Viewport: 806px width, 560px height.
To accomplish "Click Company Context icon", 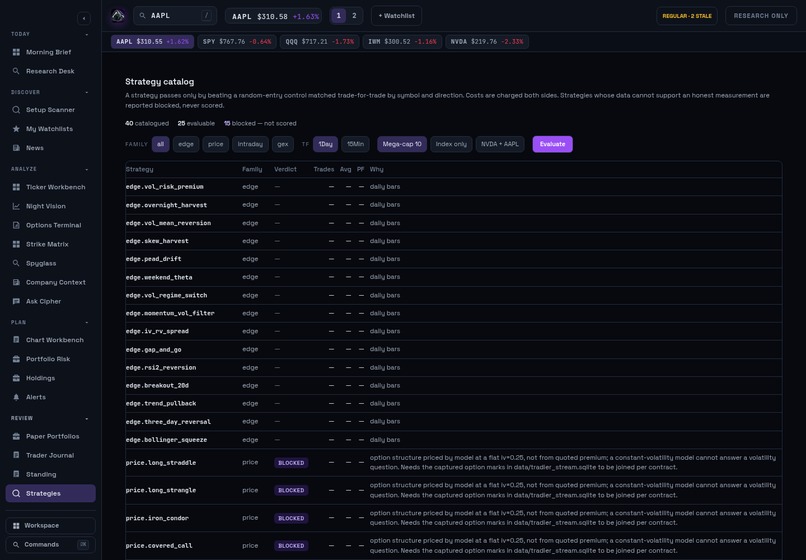I will (16, 282).
